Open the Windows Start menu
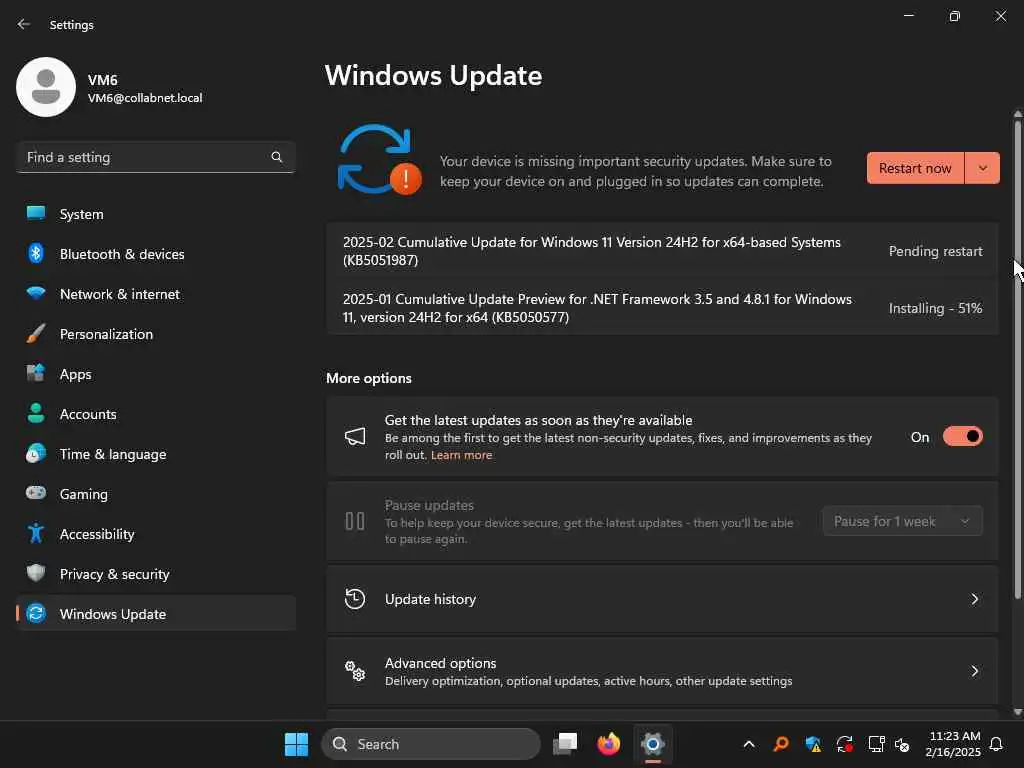The height and width of the screenshot is (768, 1024). pyautogui.click(x=296, y=744)
